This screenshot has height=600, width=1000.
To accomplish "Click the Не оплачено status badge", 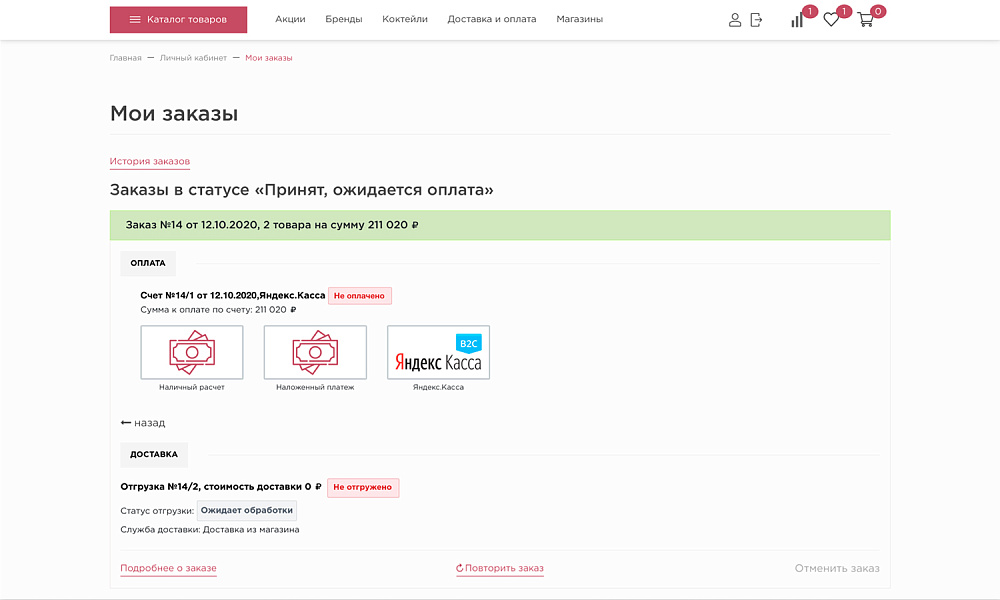I will pyautogui.click(x=360, y=295).
